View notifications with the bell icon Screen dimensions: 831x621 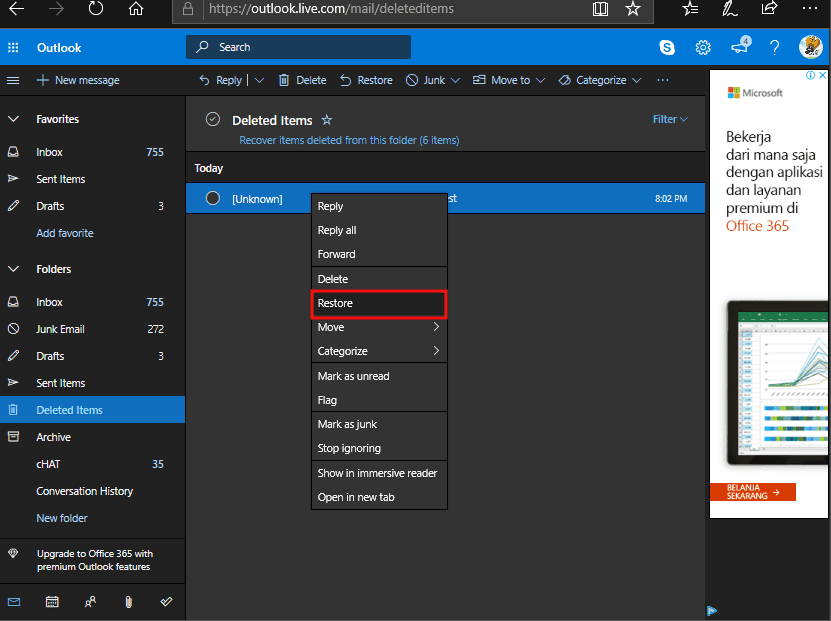pyautogui.click(x=739, y=47)
